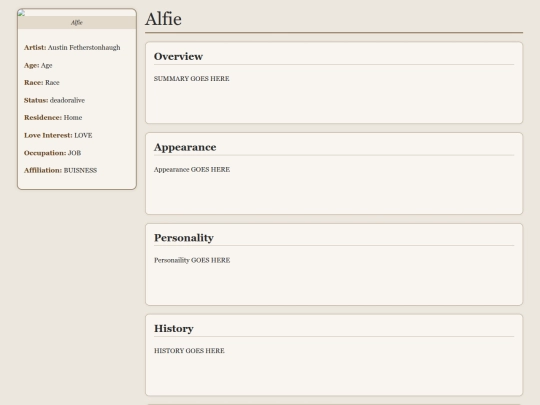Click the italic Alfie infobox caption
The image size is (540, 405).
76,23
